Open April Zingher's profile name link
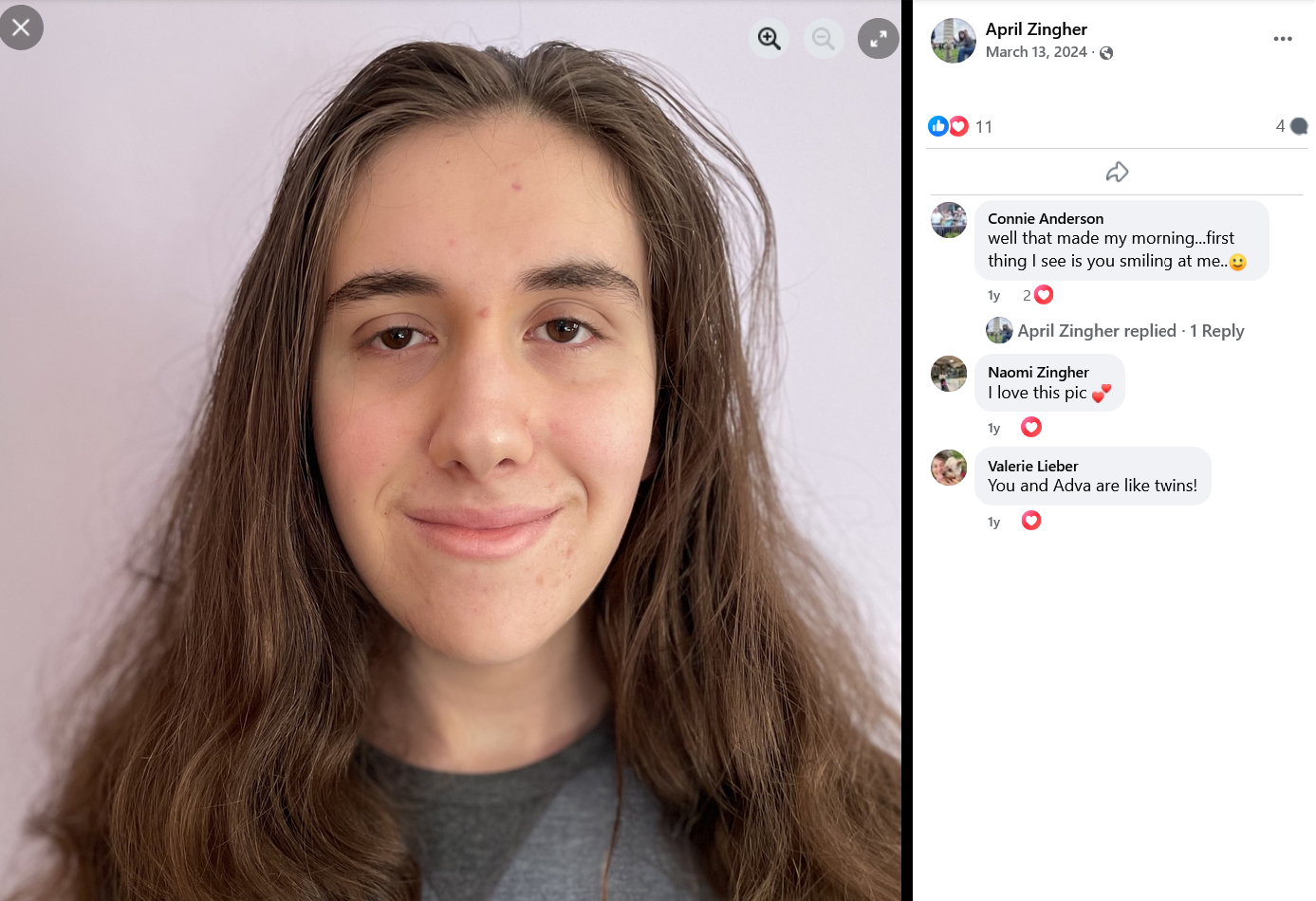Screen dimensions: 1316x901 [x=1036, y=29]
